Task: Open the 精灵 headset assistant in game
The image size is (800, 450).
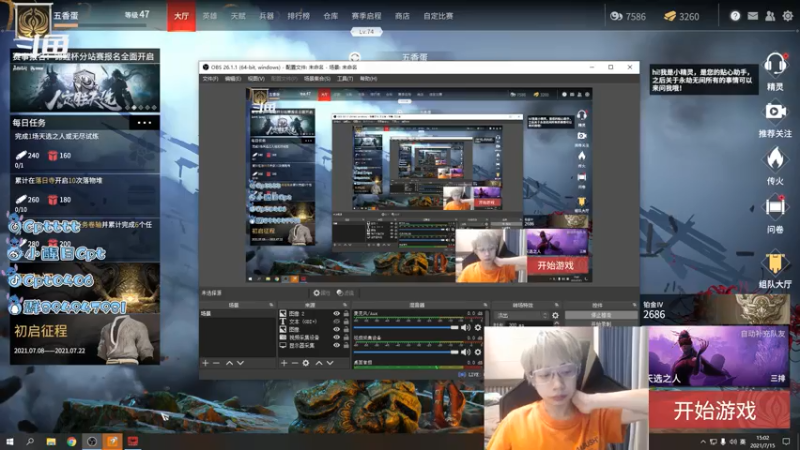Action: 774,65
